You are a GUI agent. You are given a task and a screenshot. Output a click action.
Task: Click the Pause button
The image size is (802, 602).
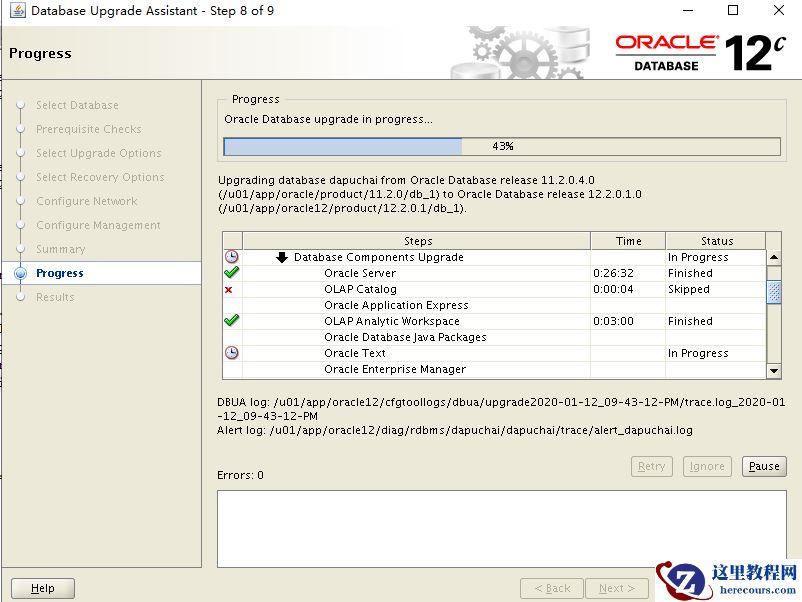[x=764, y=466]
